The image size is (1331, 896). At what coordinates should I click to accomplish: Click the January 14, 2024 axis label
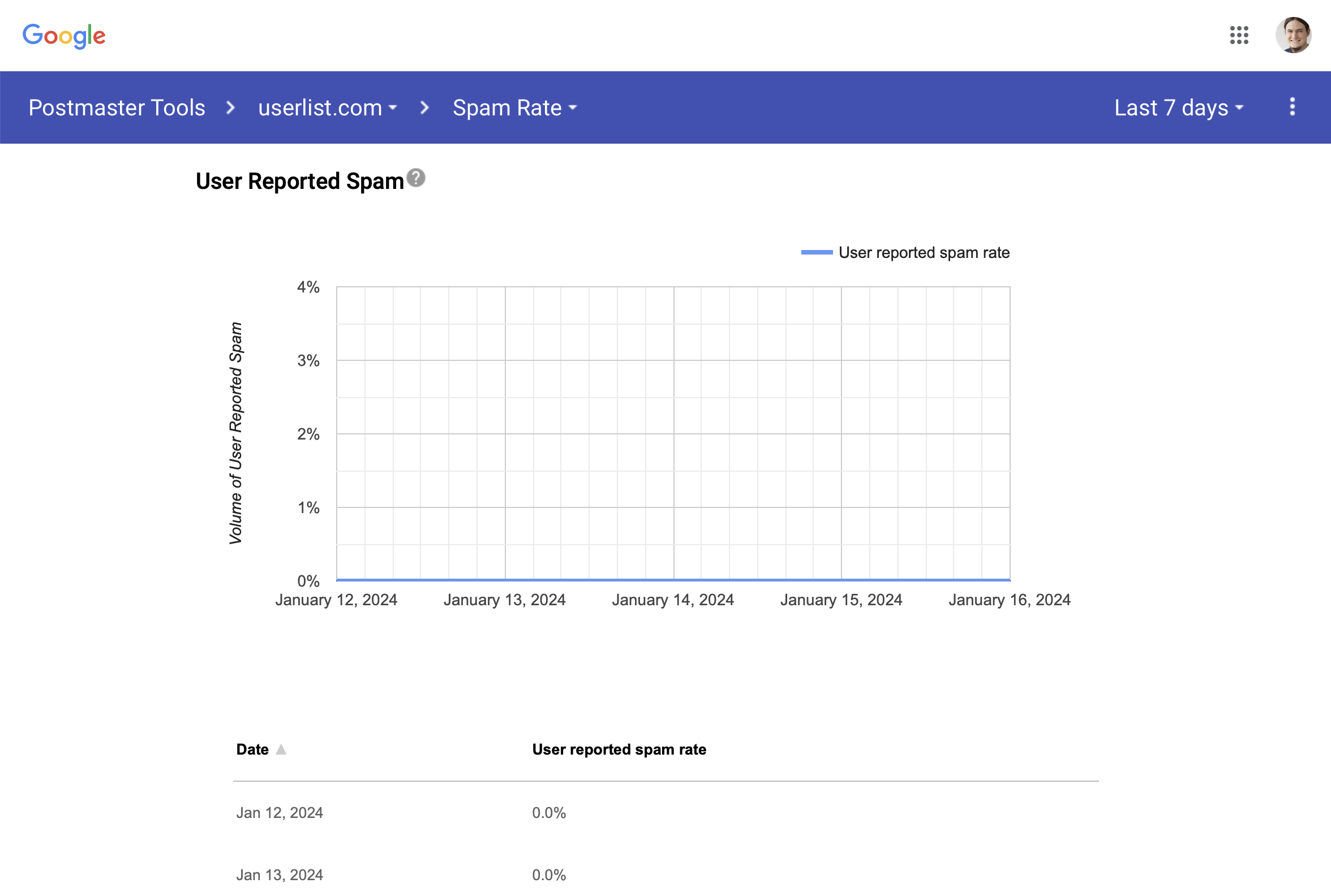point(673,600)
